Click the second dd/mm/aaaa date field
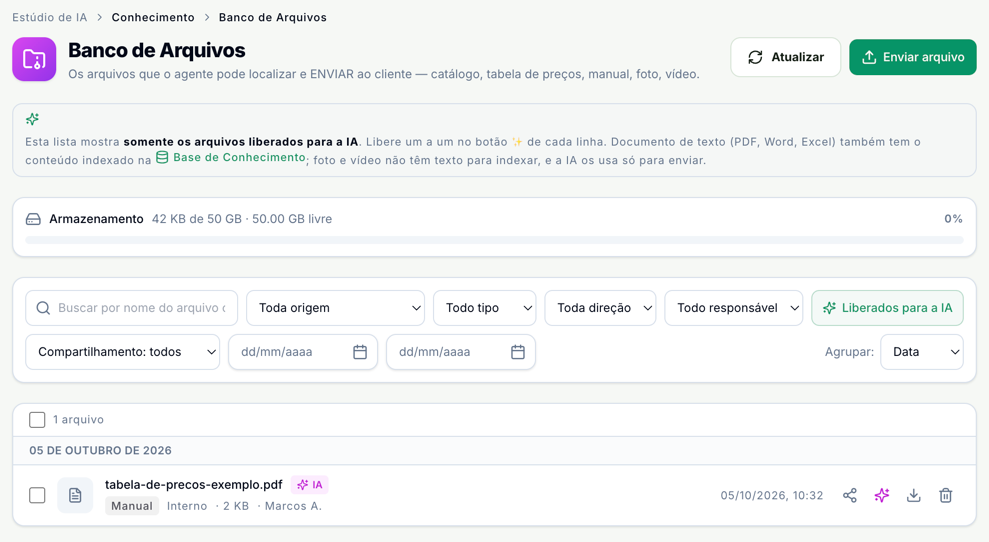Screen dimensions: 989x542 [461, 352]
